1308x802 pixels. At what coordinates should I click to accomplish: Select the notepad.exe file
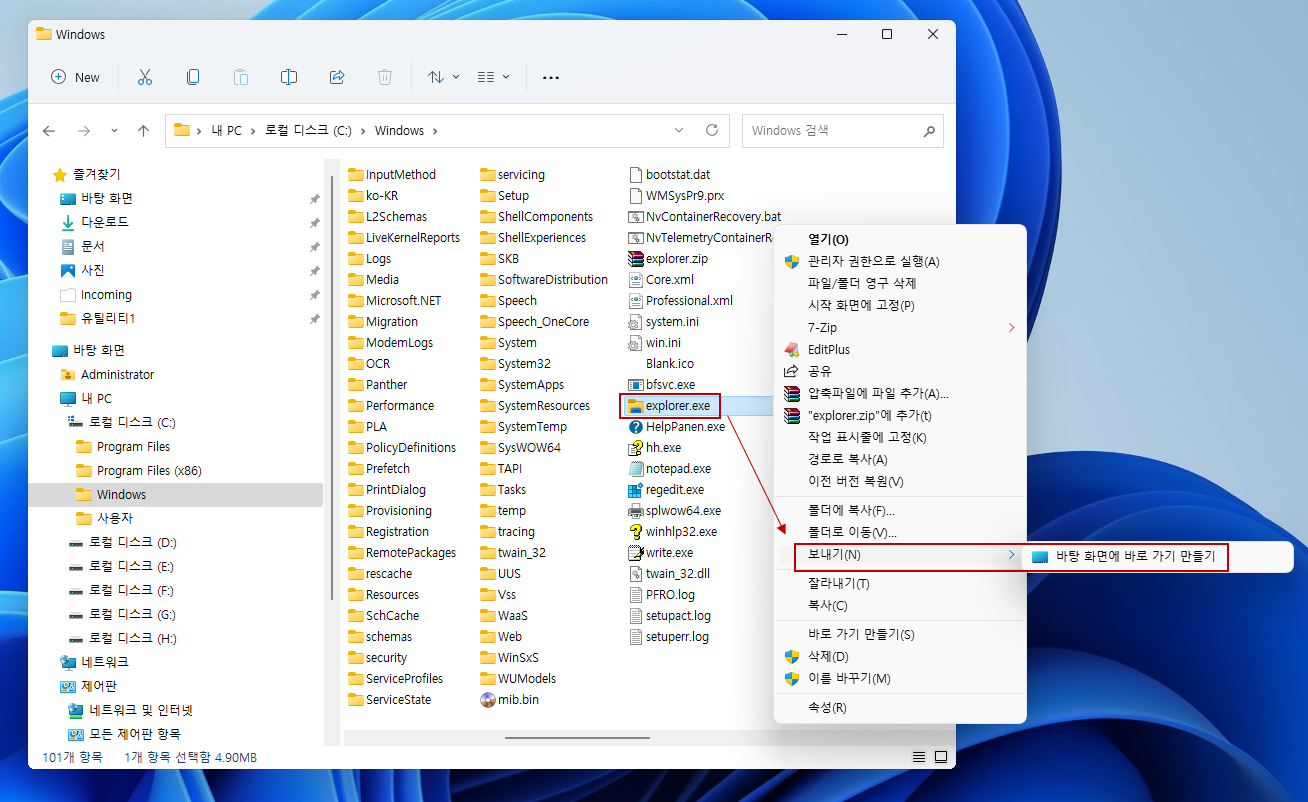coord(670,469)
